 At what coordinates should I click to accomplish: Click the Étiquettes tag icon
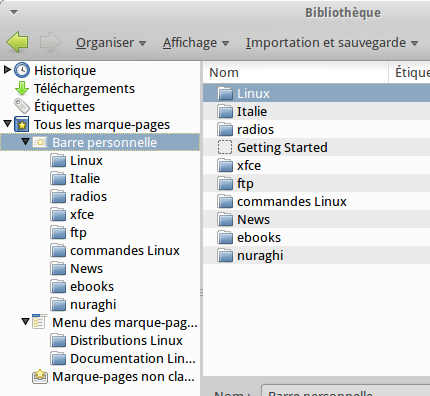coord(22,106)
